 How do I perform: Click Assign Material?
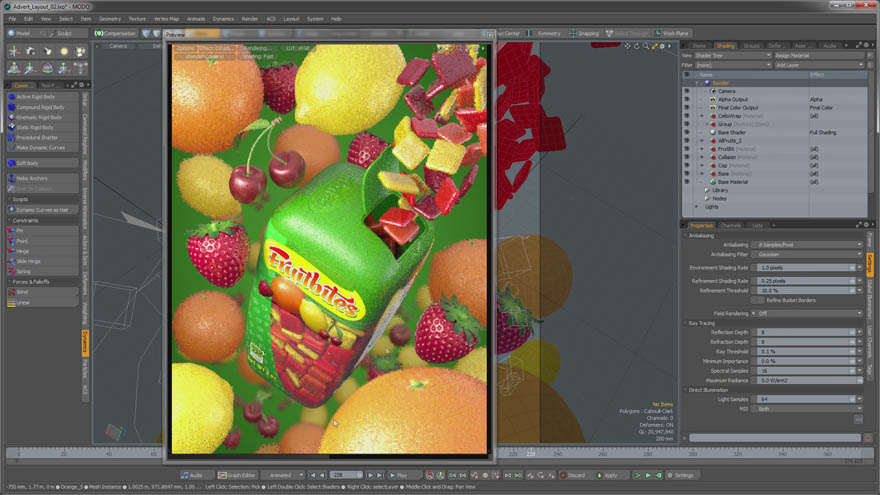pyautogui.click(x=819, y=56)
